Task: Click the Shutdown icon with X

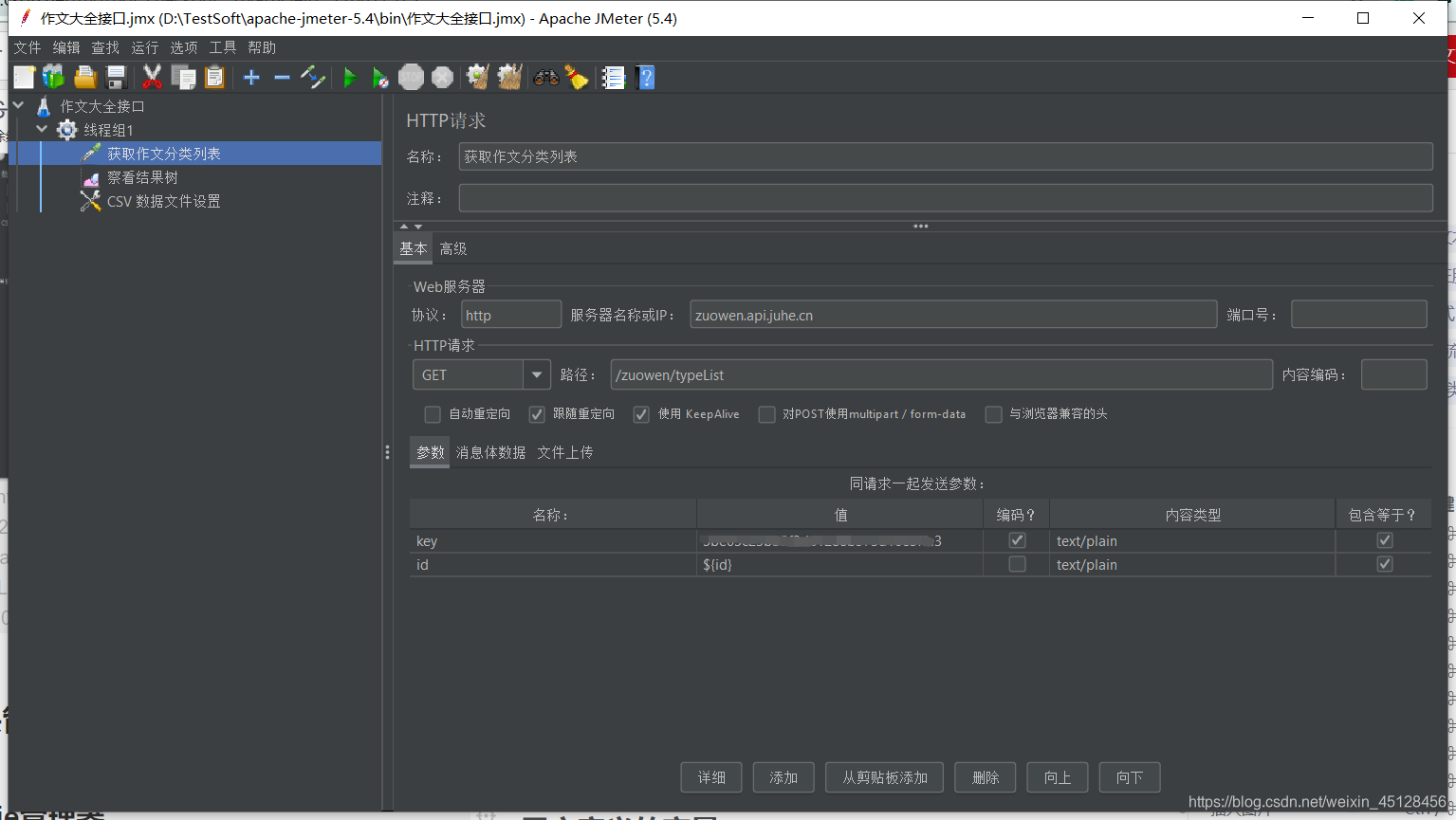Action: [x=442, y=78]
